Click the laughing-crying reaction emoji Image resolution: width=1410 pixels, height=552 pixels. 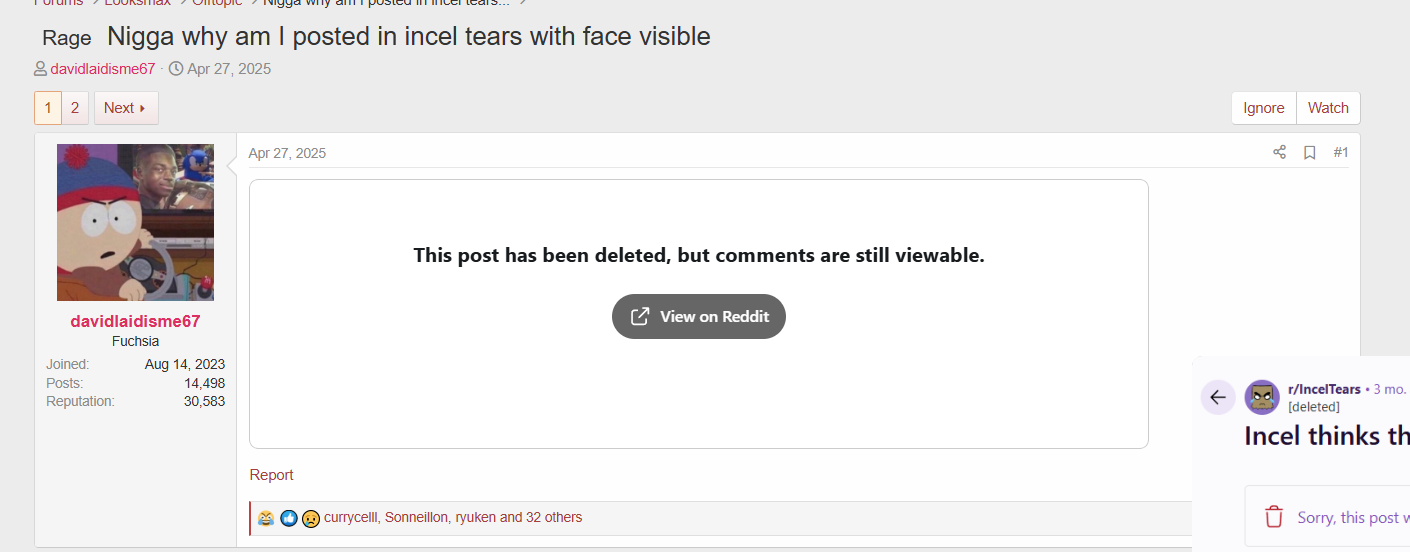pos(266,518)
